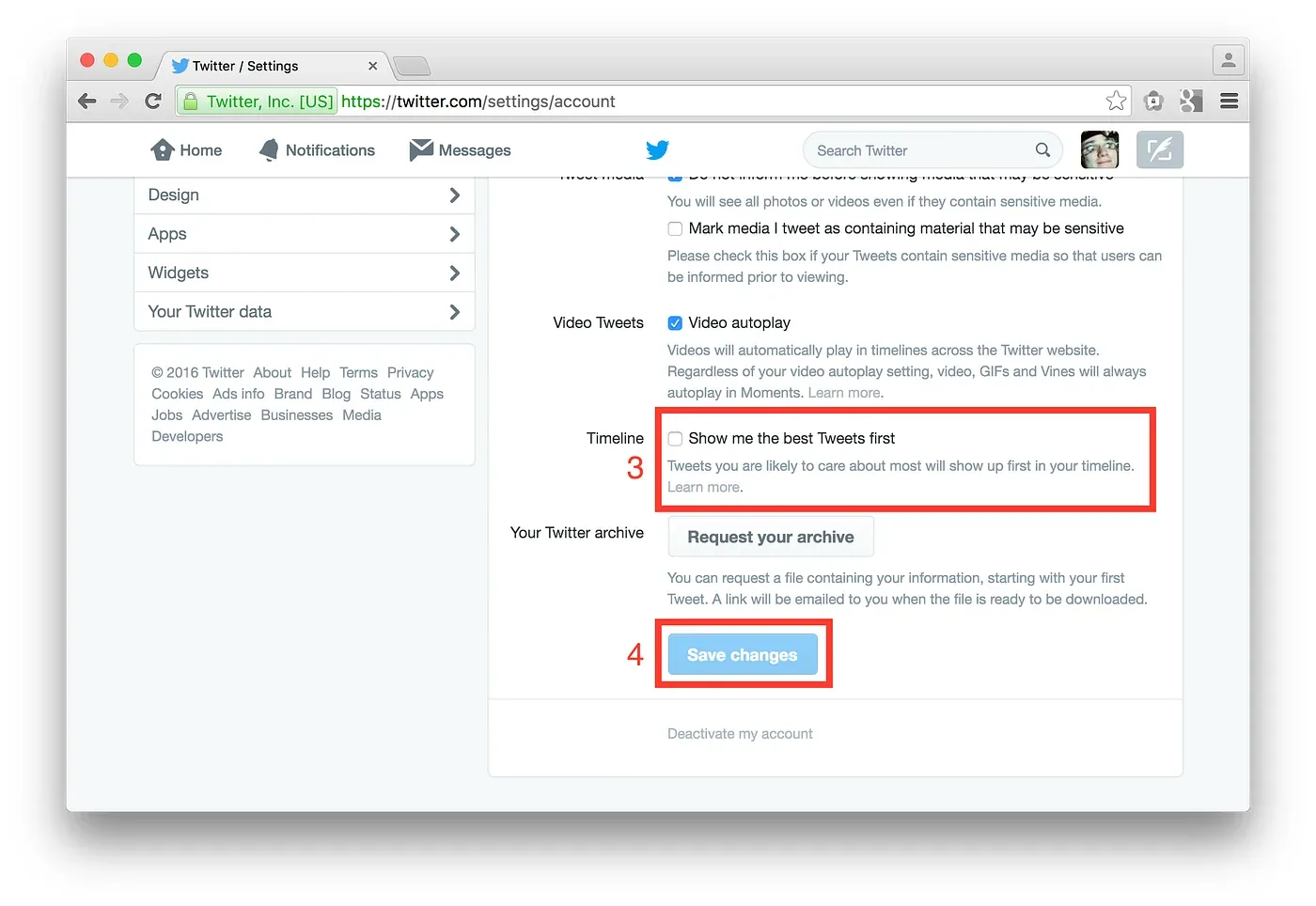Close the Twitter / Settings tab

[373, 66]
